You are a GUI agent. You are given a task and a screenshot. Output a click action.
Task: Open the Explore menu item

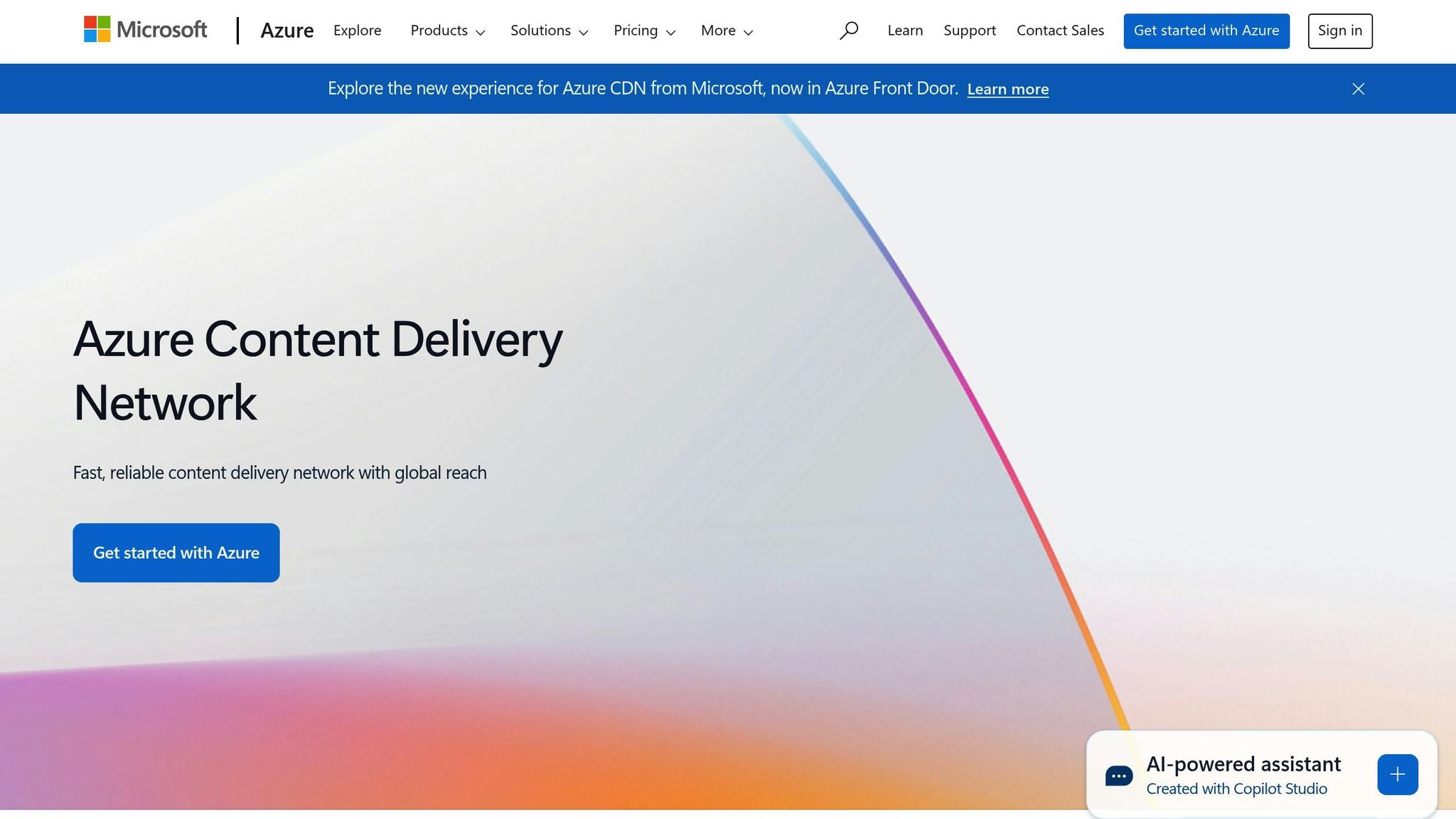358,31
